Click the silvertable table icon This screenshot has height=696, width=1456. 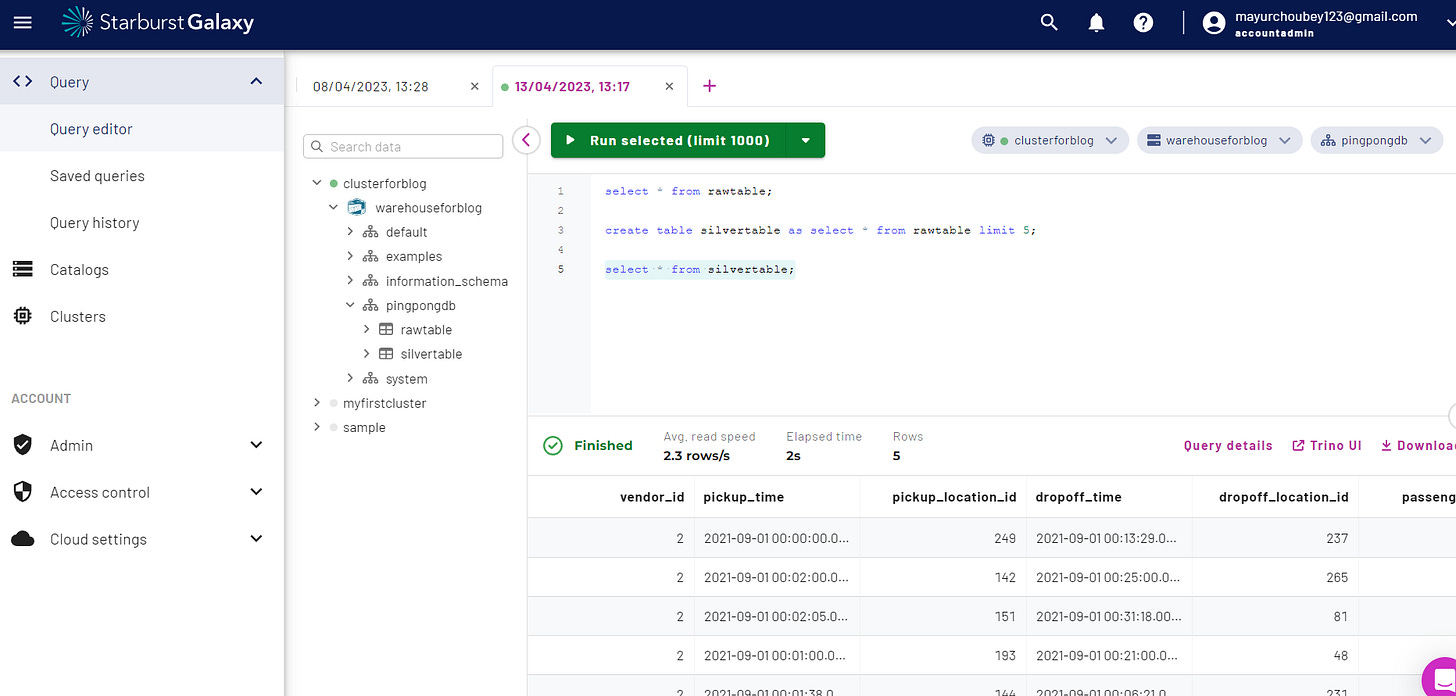click(x=386, y=354)
